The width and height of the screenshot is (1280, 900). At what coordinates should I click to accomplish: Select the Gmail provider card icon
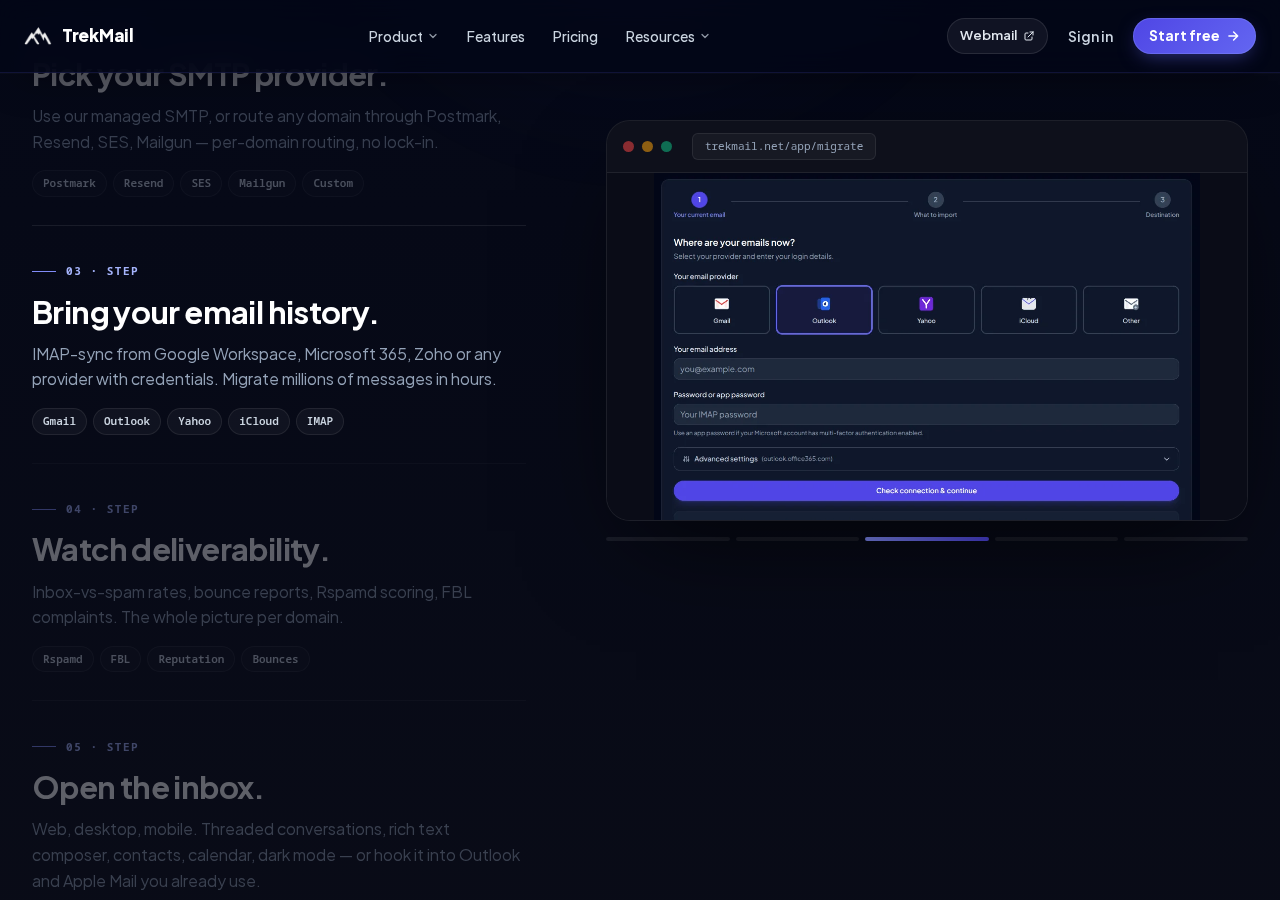pos(722,304)
